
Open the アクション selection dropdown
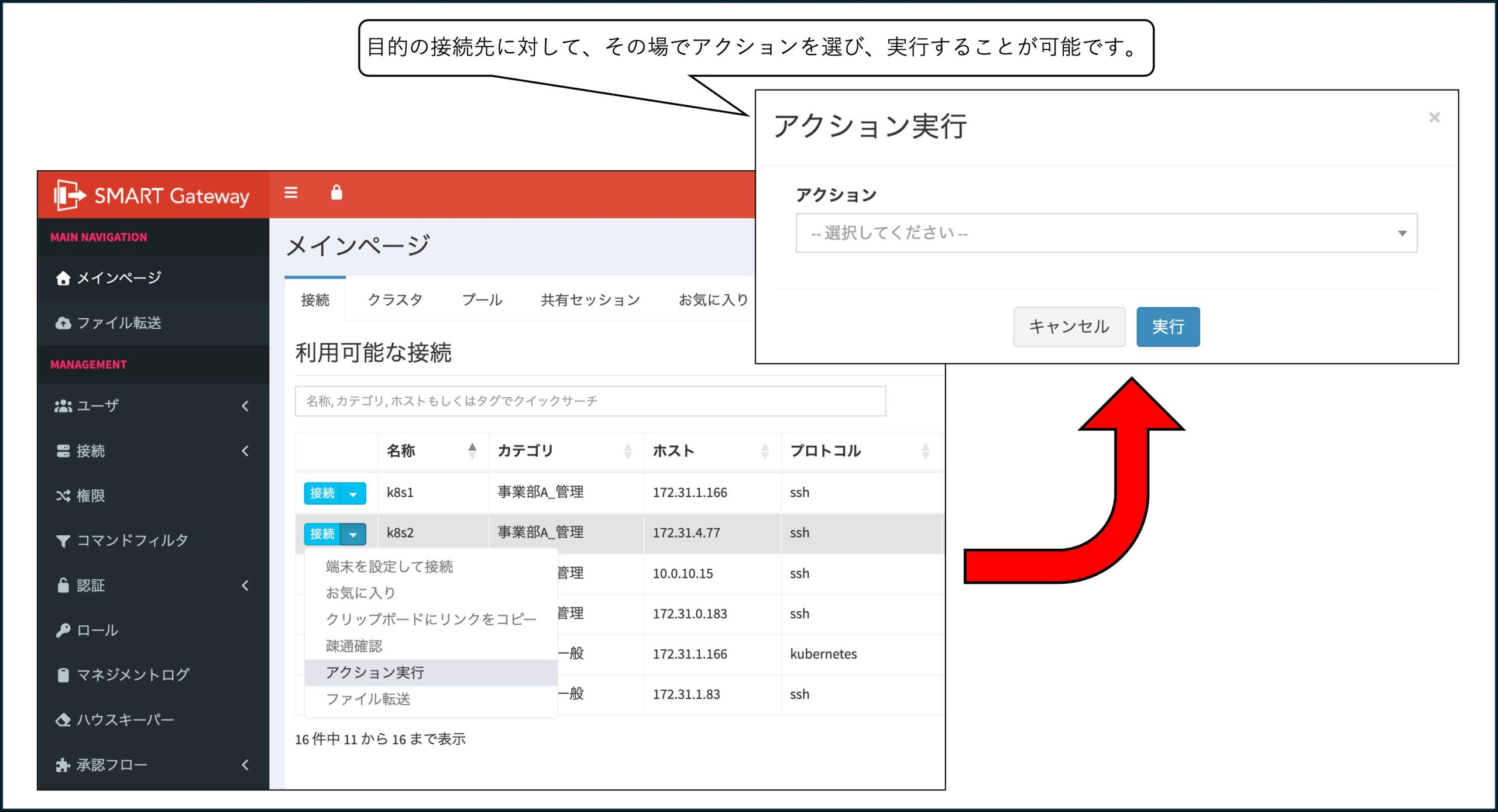(x=1106, y=233)
